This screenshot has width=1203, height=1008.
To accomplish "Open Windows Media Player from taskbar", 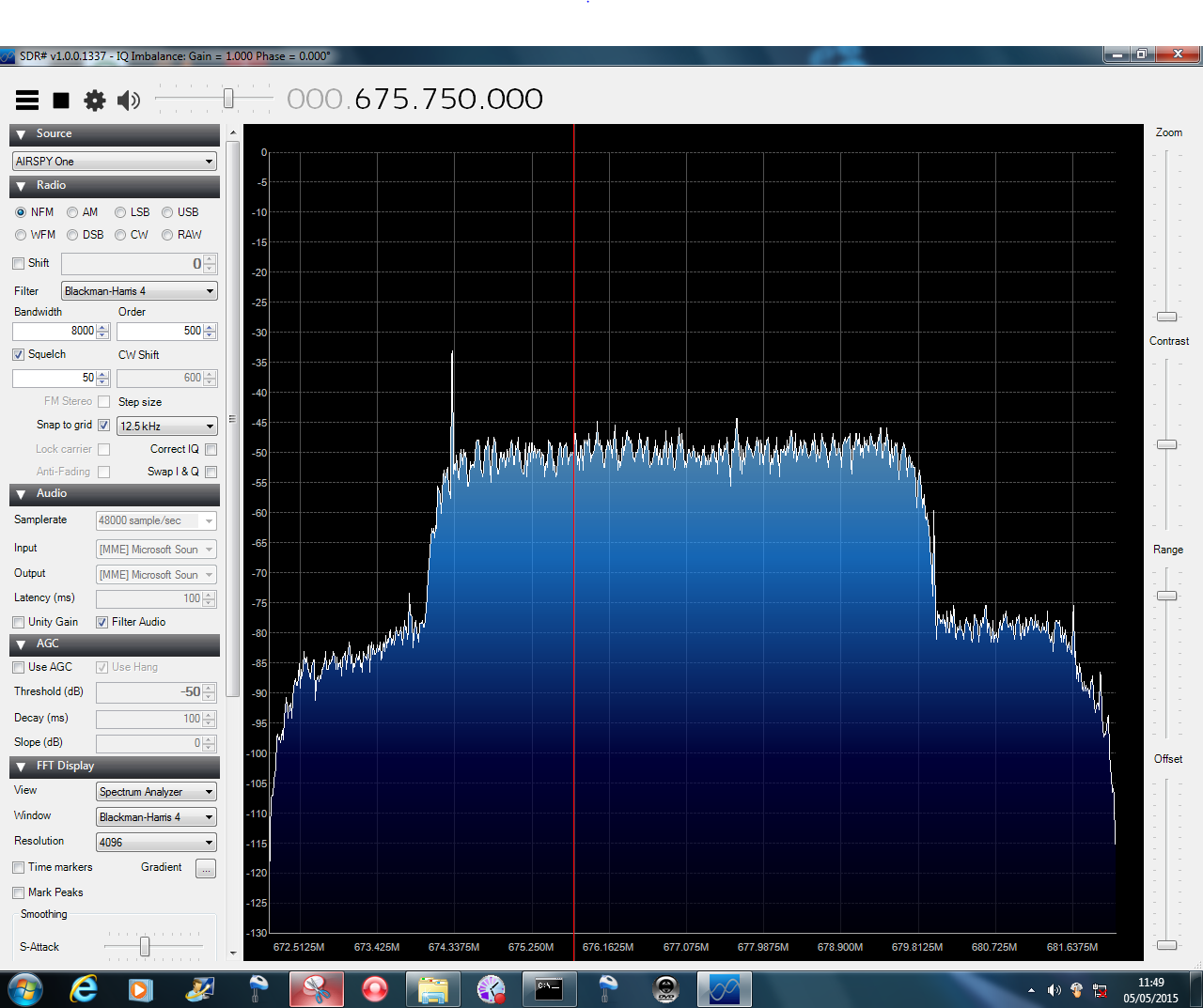I will (140, 989).
